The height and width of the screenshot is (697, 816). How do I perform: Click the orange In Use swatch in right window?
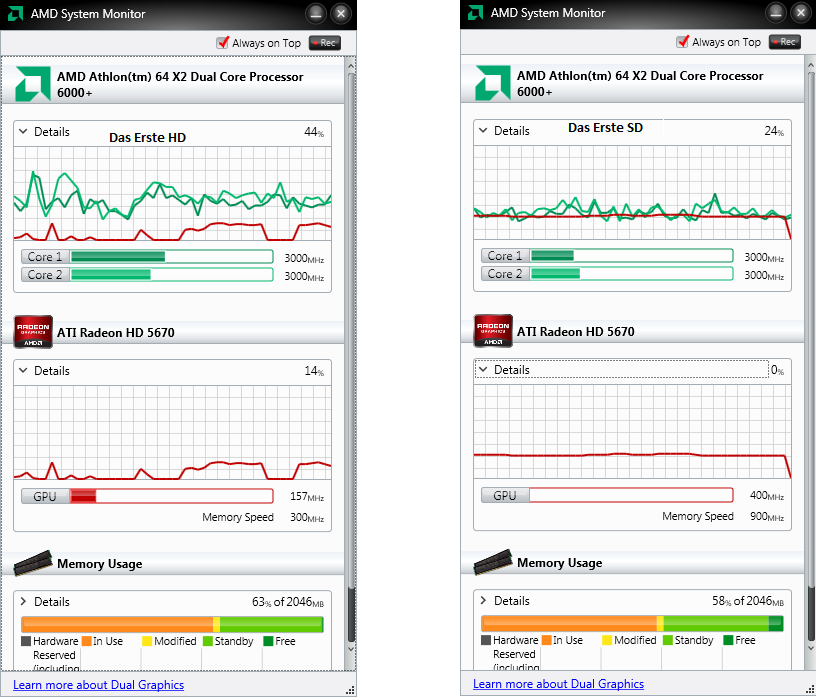click(546, 640)
